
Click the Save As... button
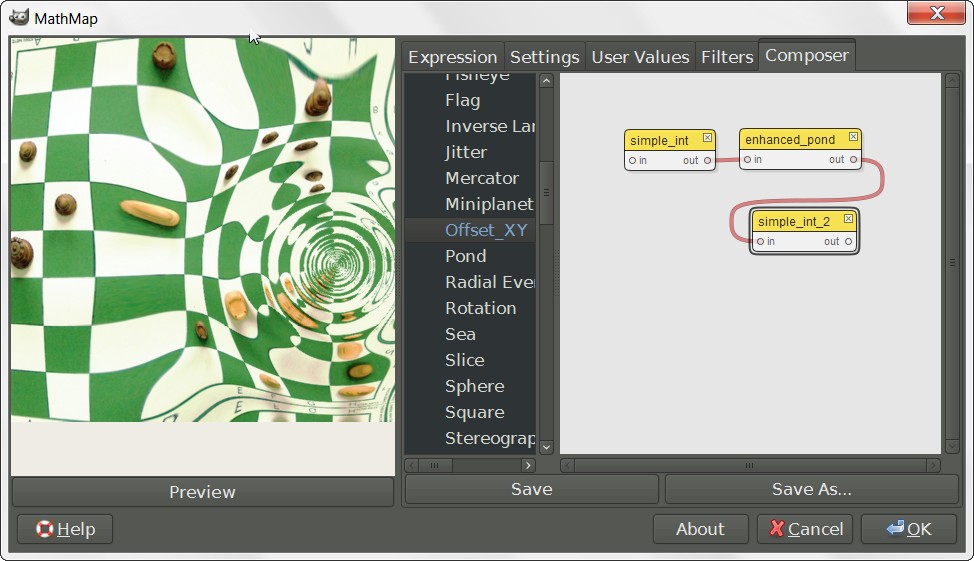pyautogui.click(x=812, y=490)
